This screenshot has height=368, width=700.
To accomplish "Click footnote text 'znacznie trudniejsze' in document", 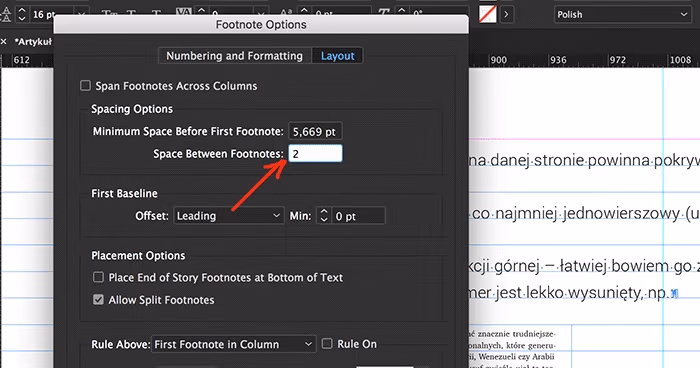I will coord(517,334).
